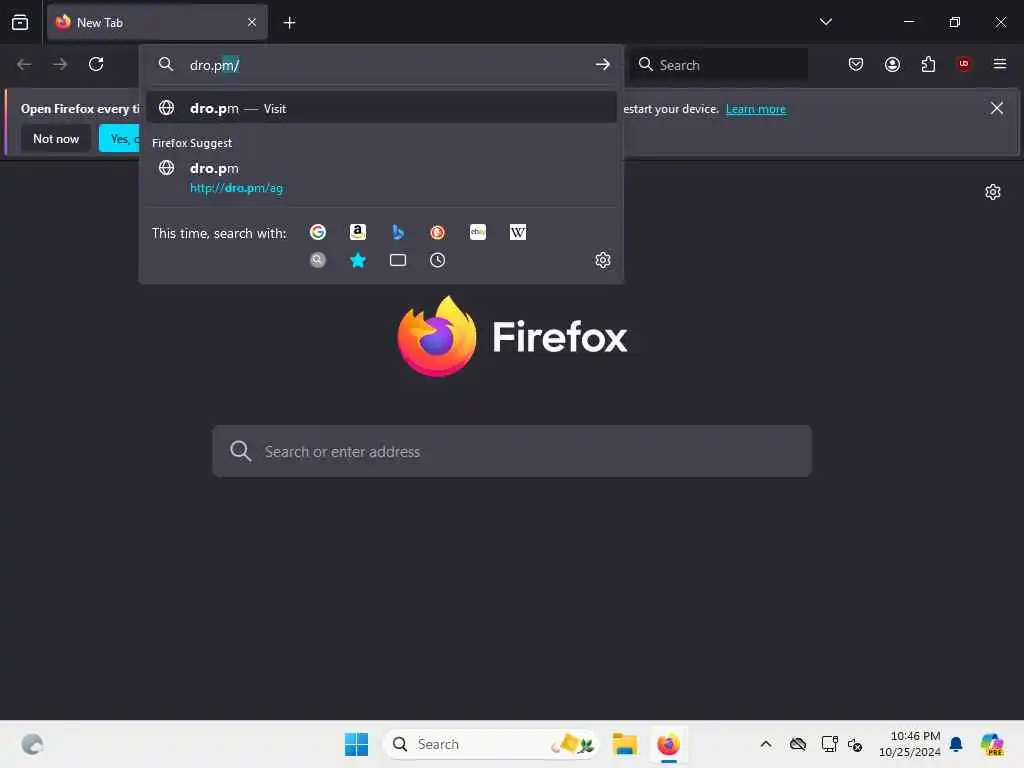Viewport: 1024px width, 768px height.
Task: Search this time with Bing
Action: [398, 232]
